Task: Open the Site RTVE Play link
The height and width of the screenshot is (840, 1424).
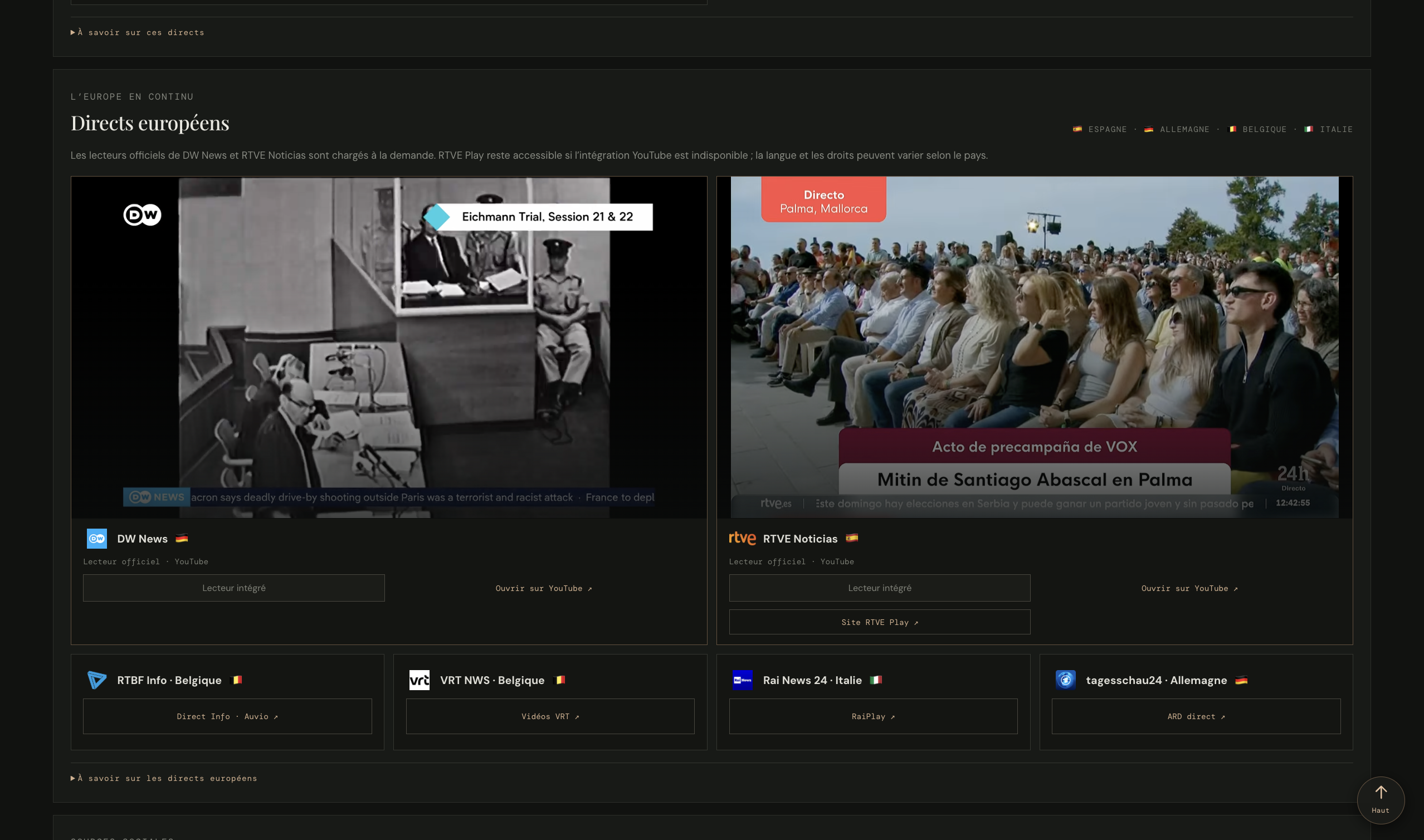Action: 880,622
